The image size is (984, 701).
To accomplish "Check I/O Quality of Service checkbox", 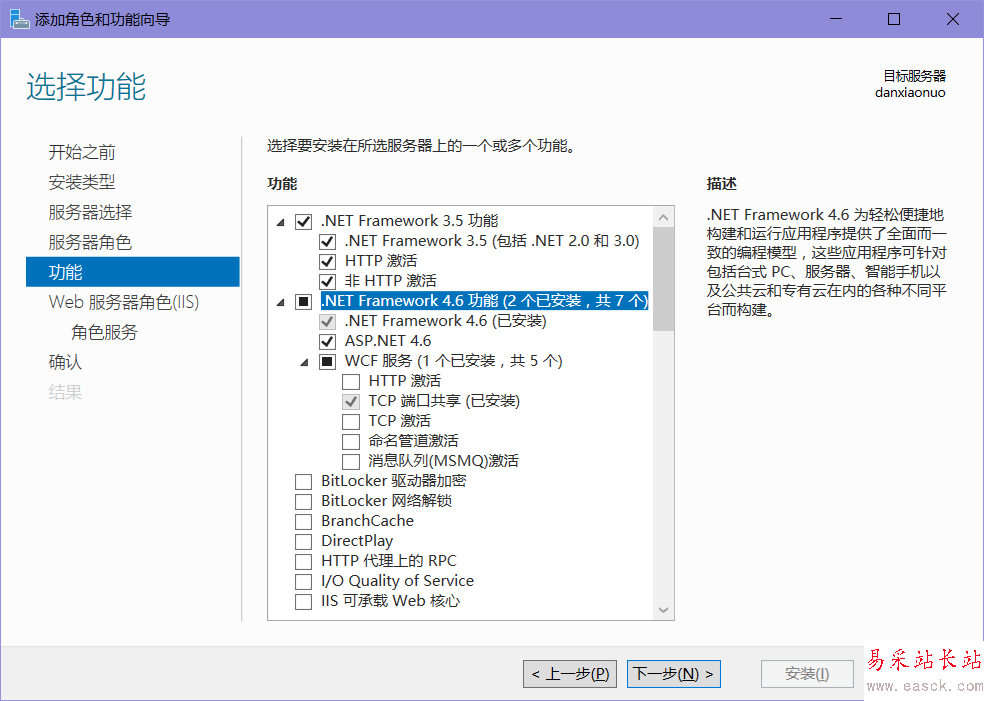I will (x=304, y=581).
